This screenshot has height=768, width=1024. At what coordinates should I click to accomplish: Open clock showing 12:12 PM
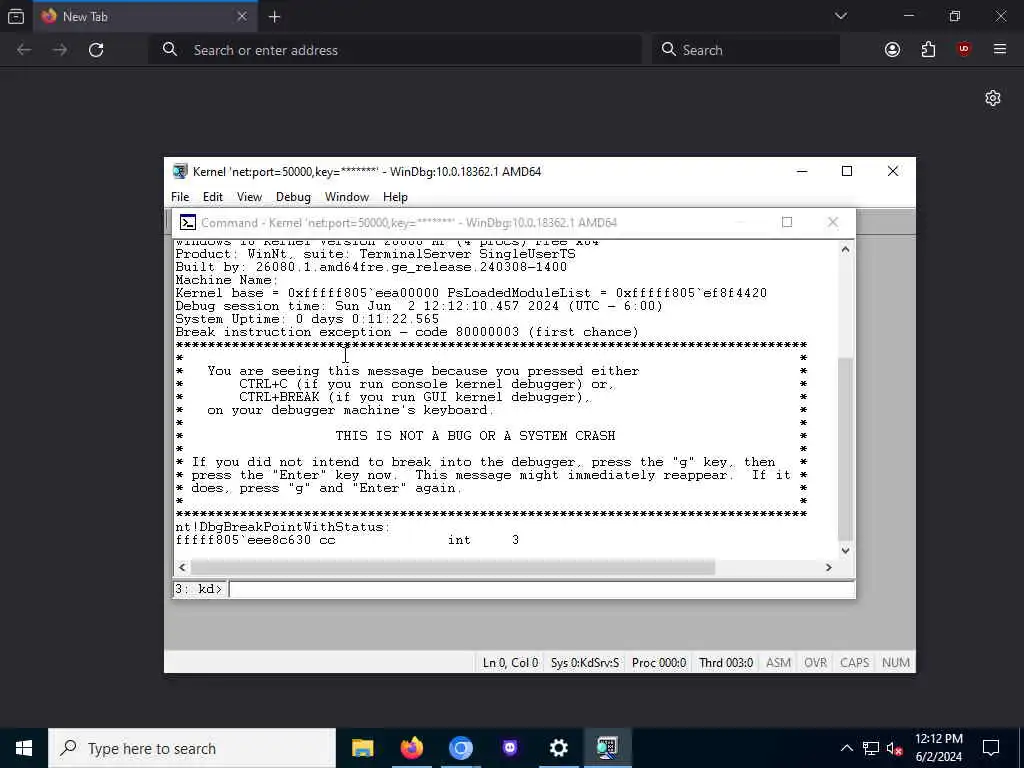[938, 748]
